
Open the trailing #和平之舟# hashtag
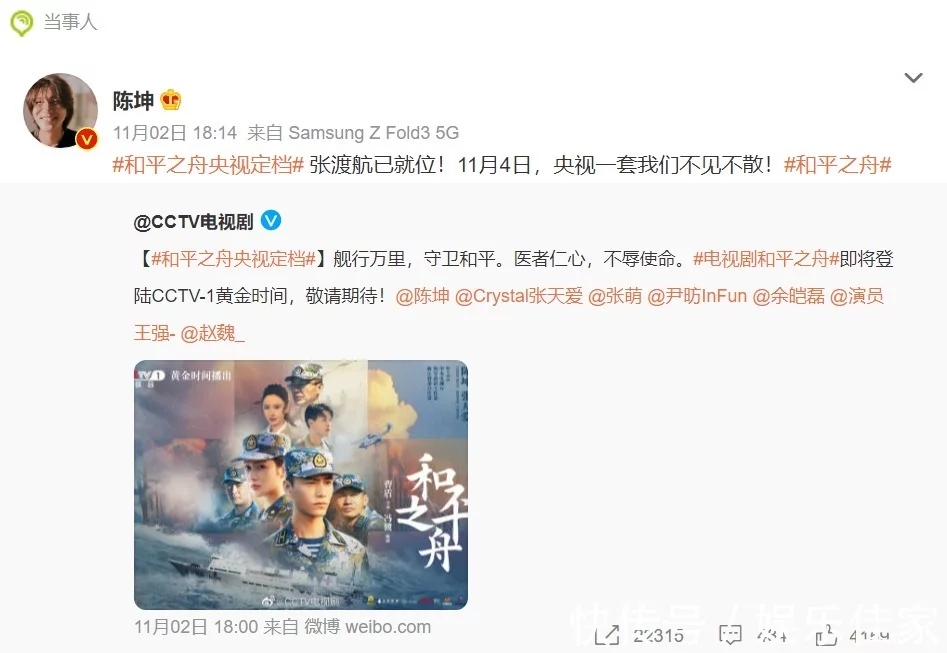pos(837,164)
